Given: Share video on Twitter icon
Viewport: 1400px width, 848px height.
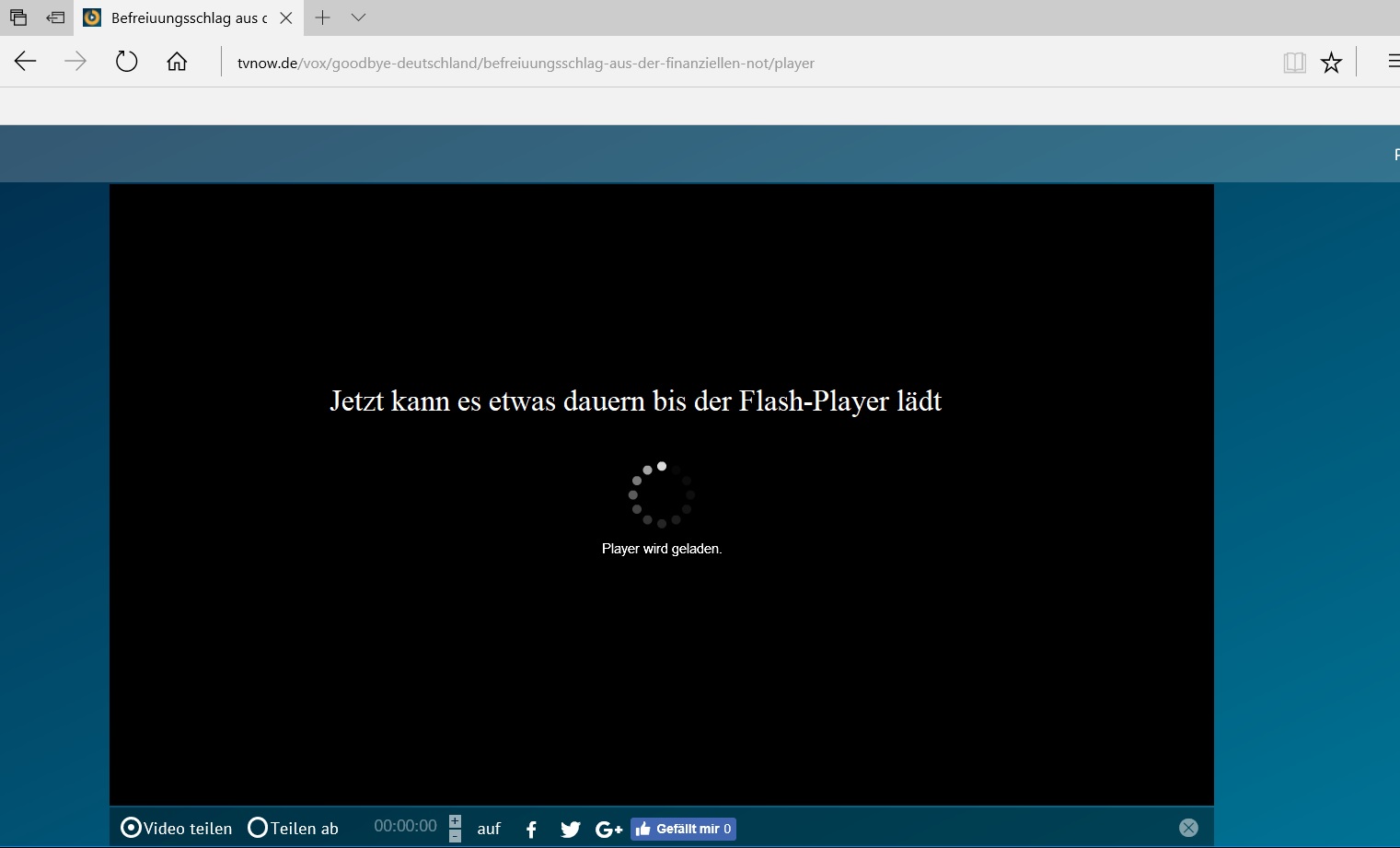Looking at the screenshot, I should pos(571,830).
